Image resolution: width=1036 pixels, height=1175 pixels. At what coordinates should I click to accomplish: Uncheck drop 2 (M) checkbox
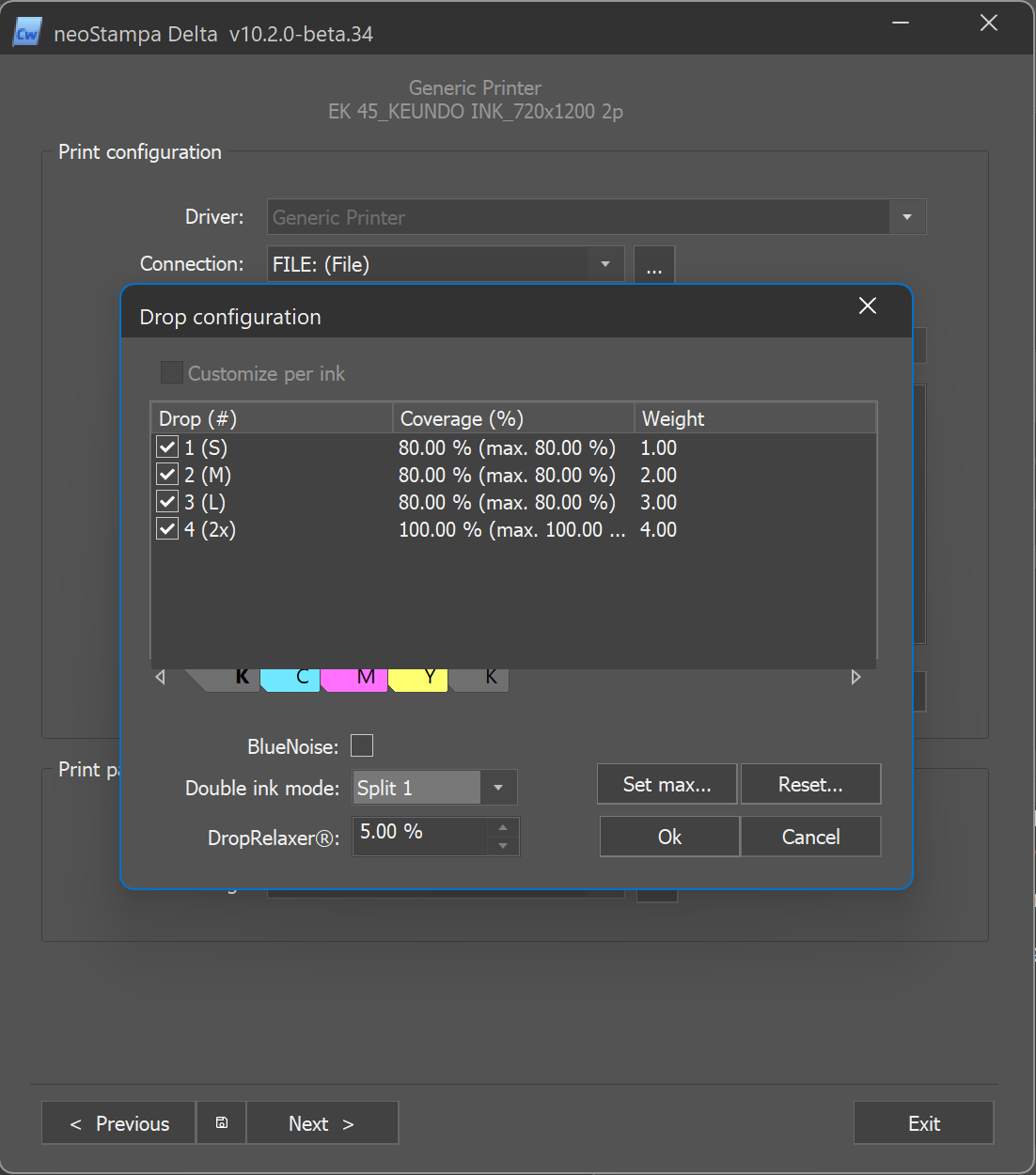point(167,474)
